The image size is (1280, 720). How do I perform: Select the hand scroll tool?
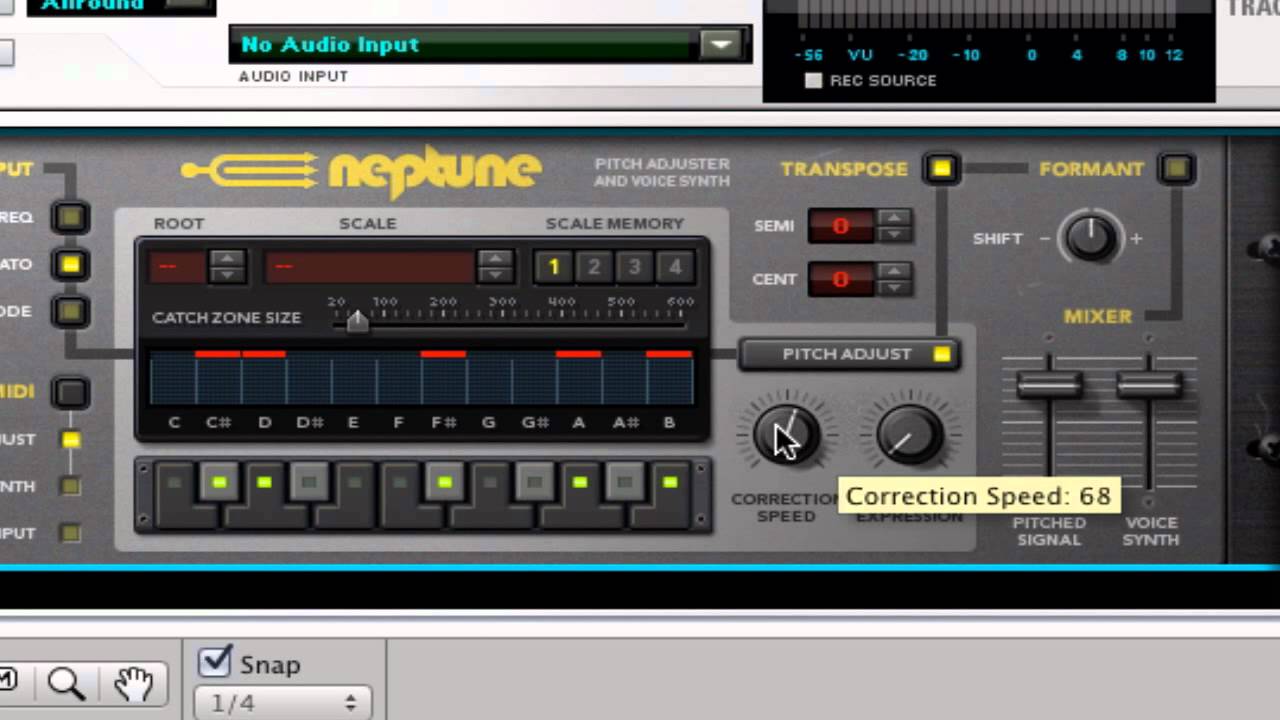click(x=133, y=683)
